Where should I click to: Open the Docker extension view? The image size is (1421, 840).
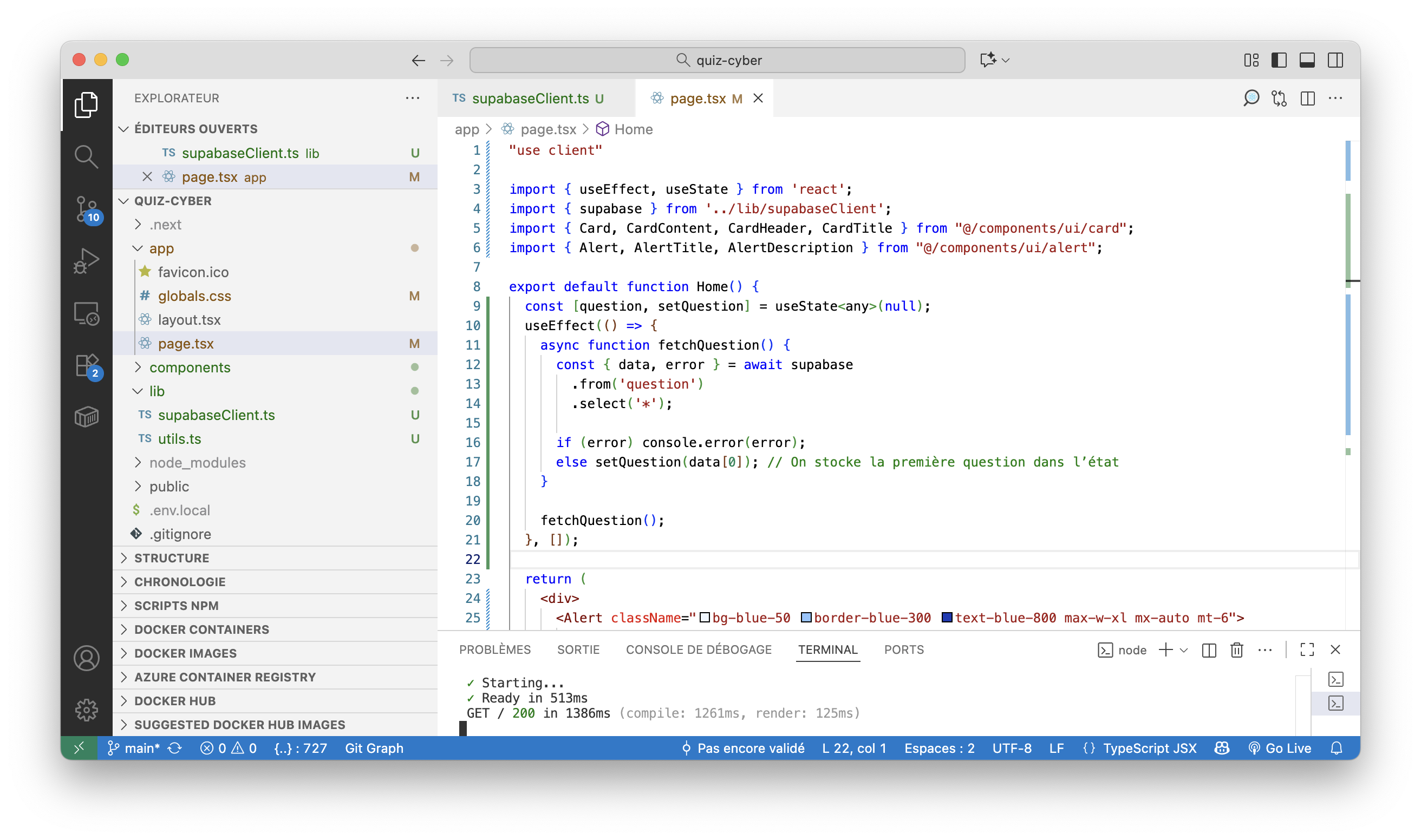87,417
